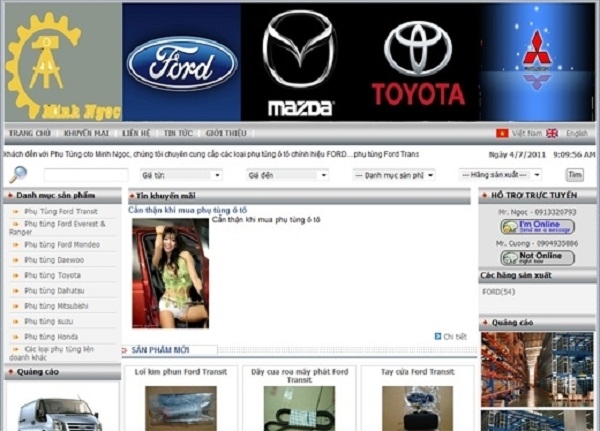The height and width of the screenshot is (431, 600).
Task: Switch language to English
Action: click(x=577, y=133)
